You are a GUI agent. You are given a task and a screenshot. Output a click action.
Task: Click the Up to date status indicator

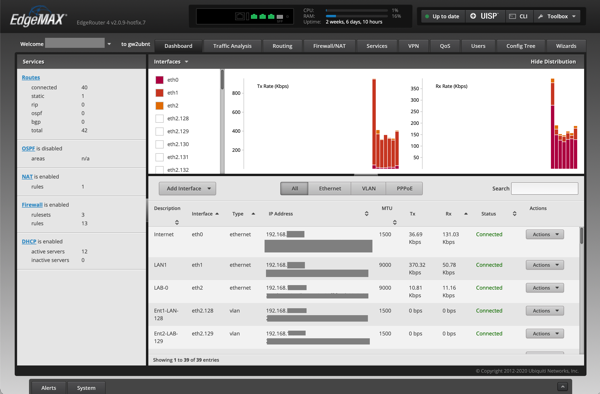point(442,16)
